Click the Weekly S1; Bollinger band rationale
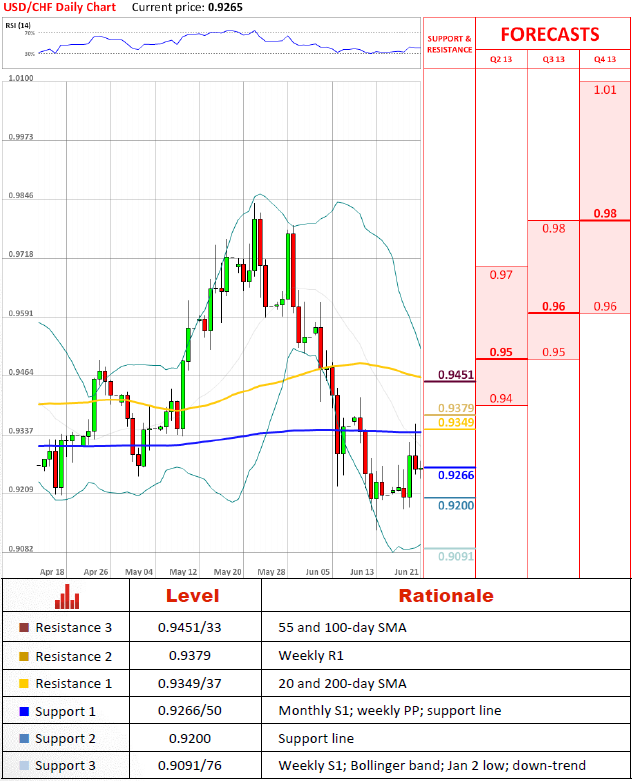The image size is (633, 781). 432,766
